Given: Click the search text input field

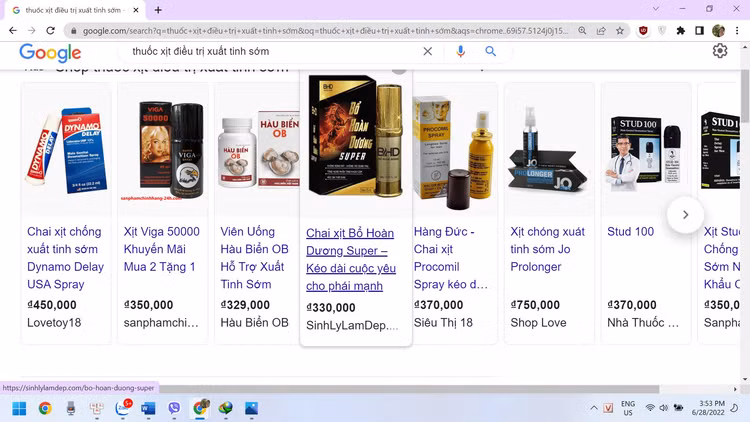Looking at the screenshot, I should click(270, 51).
